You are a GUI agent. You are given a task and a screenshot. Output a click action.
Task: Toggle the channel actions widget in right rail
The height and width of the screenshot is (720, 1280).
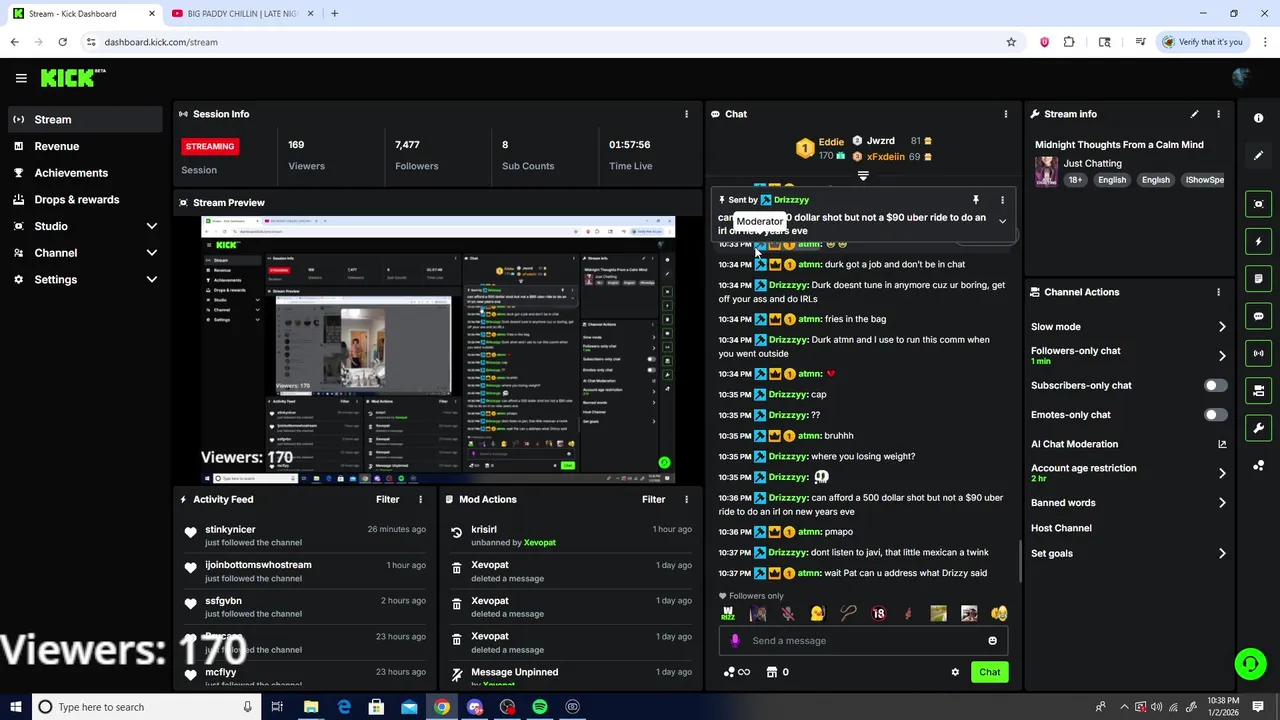tap(1258, 391)
